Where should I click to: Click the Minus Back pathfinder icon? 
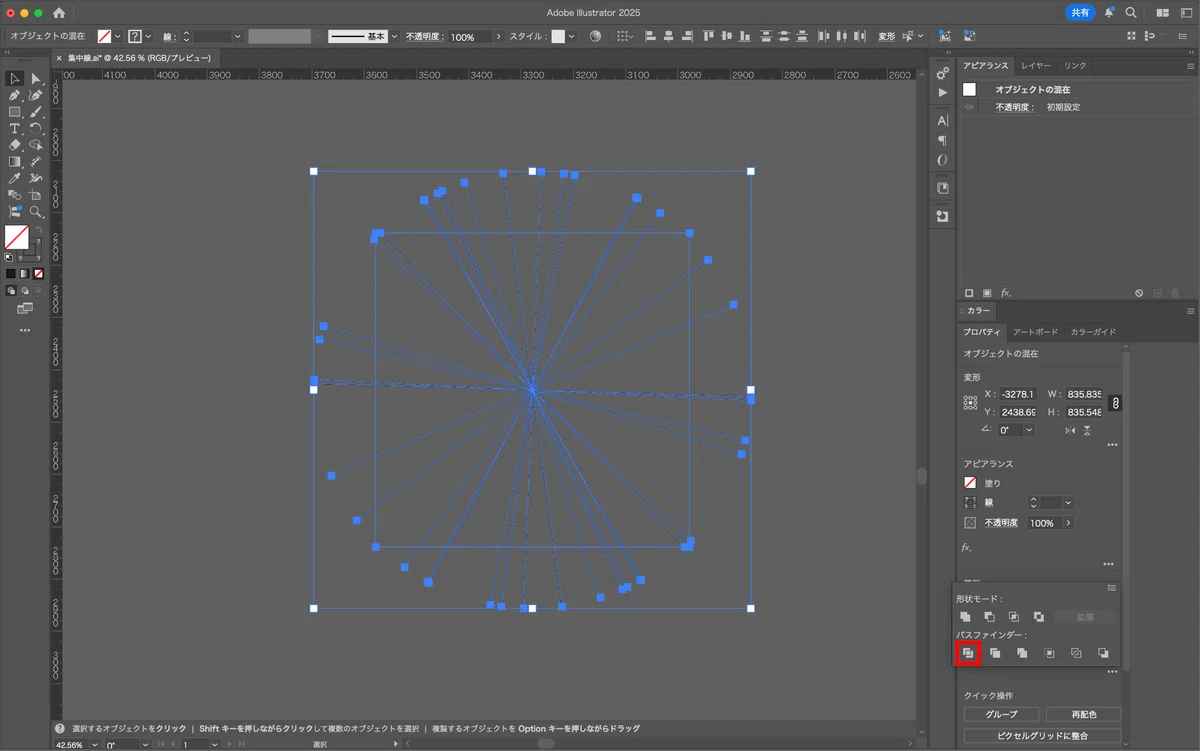(1103, 653)
